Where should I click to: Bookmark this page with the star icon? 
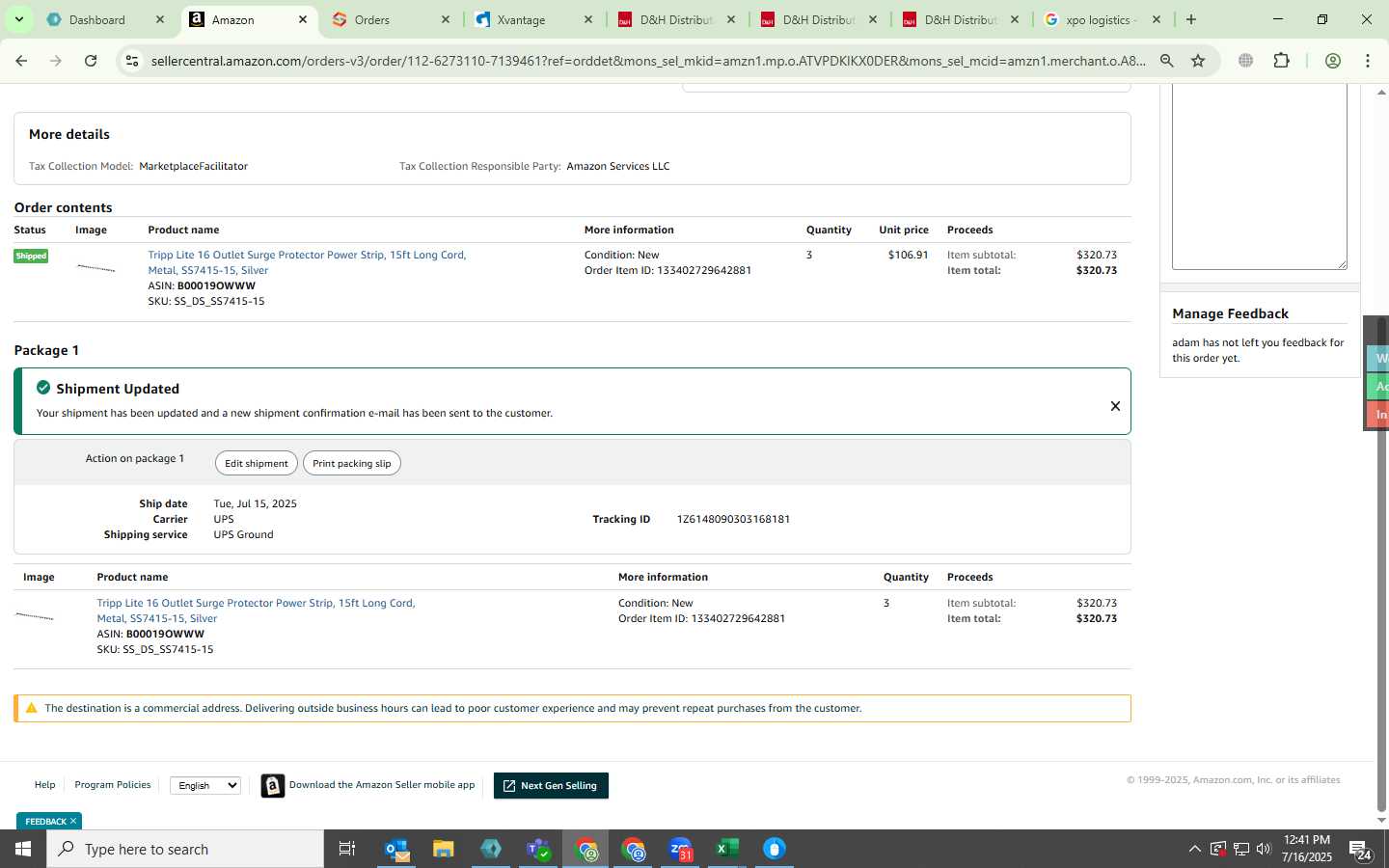point(1198,61)
